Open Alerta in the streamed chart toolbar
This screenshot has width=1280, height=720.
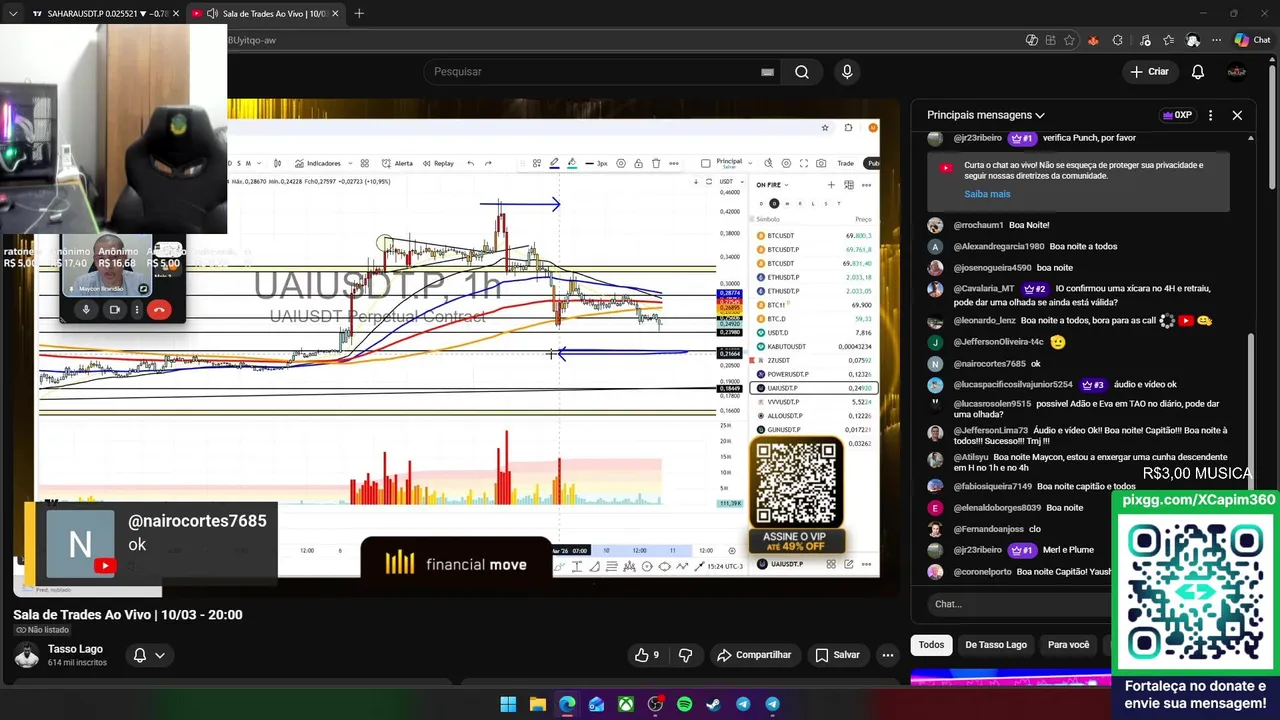[x=398, y=163]
